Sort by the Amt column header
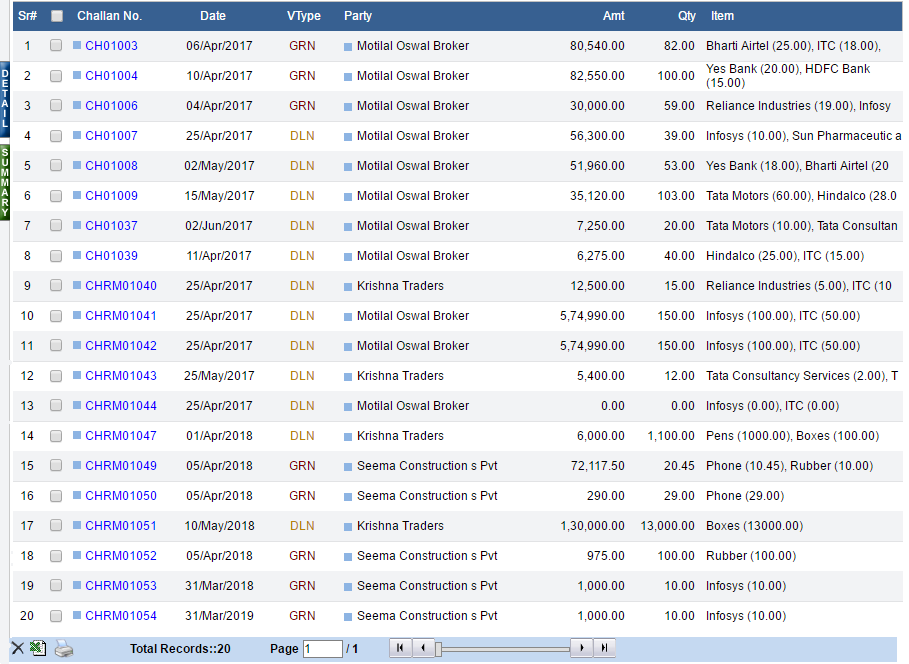The image size is (909, 664). point(613,16)
